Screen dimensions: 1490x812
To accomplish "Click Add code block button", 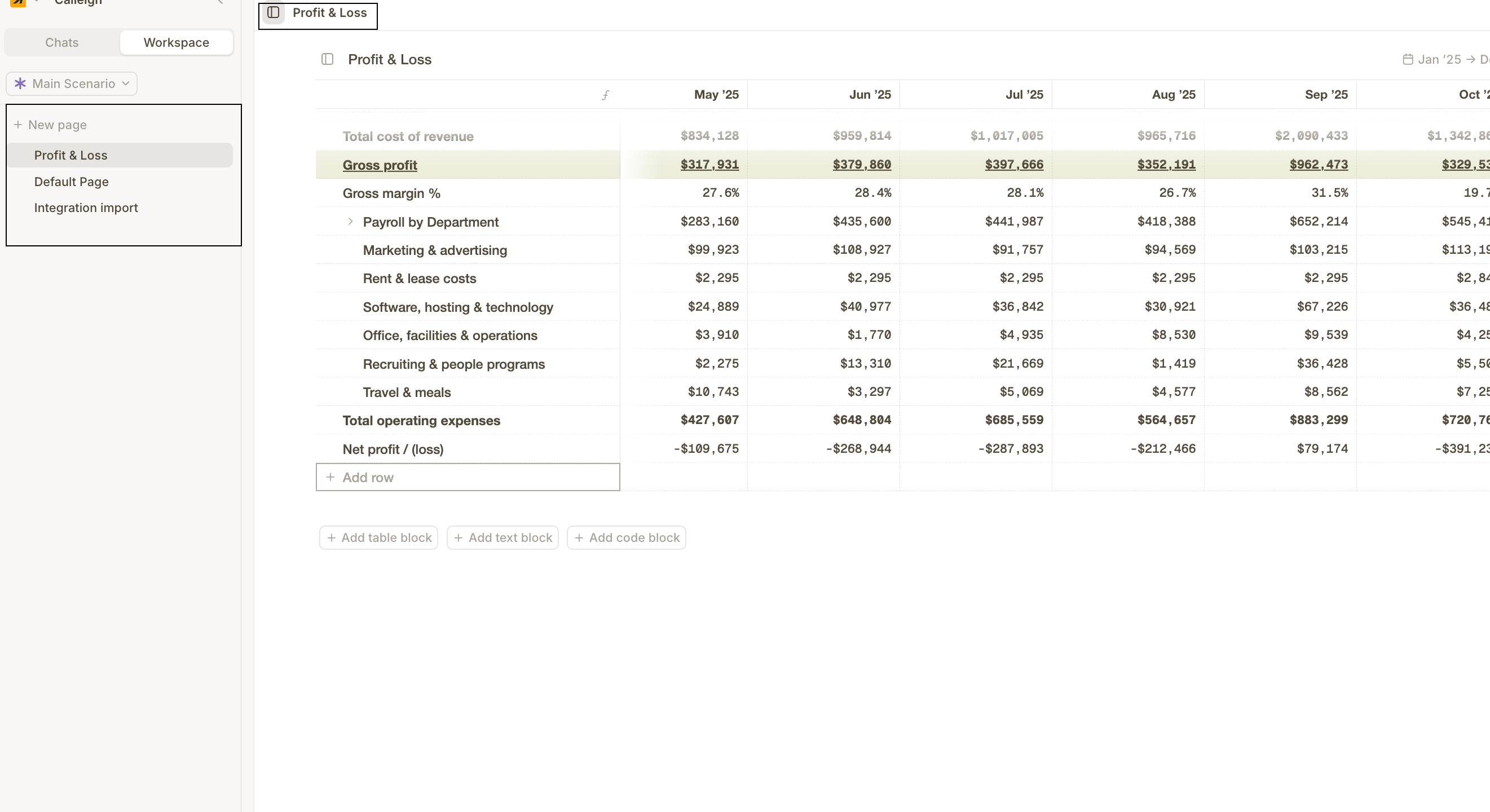I will point(627,538).
